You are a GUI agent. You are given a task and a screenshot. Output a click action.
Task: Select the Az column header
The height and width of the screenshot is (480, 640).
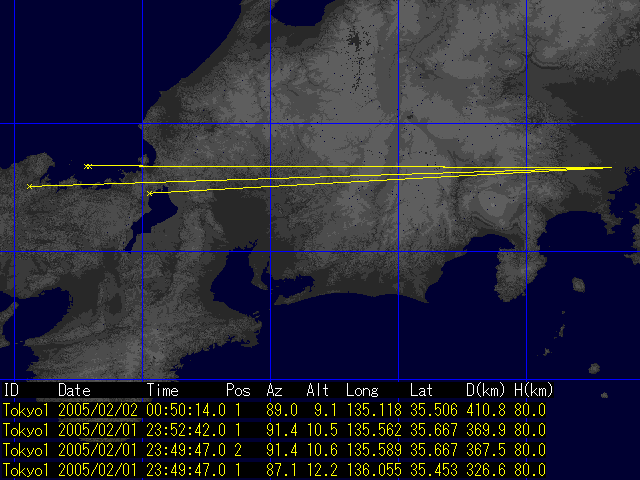coord(275,390)
